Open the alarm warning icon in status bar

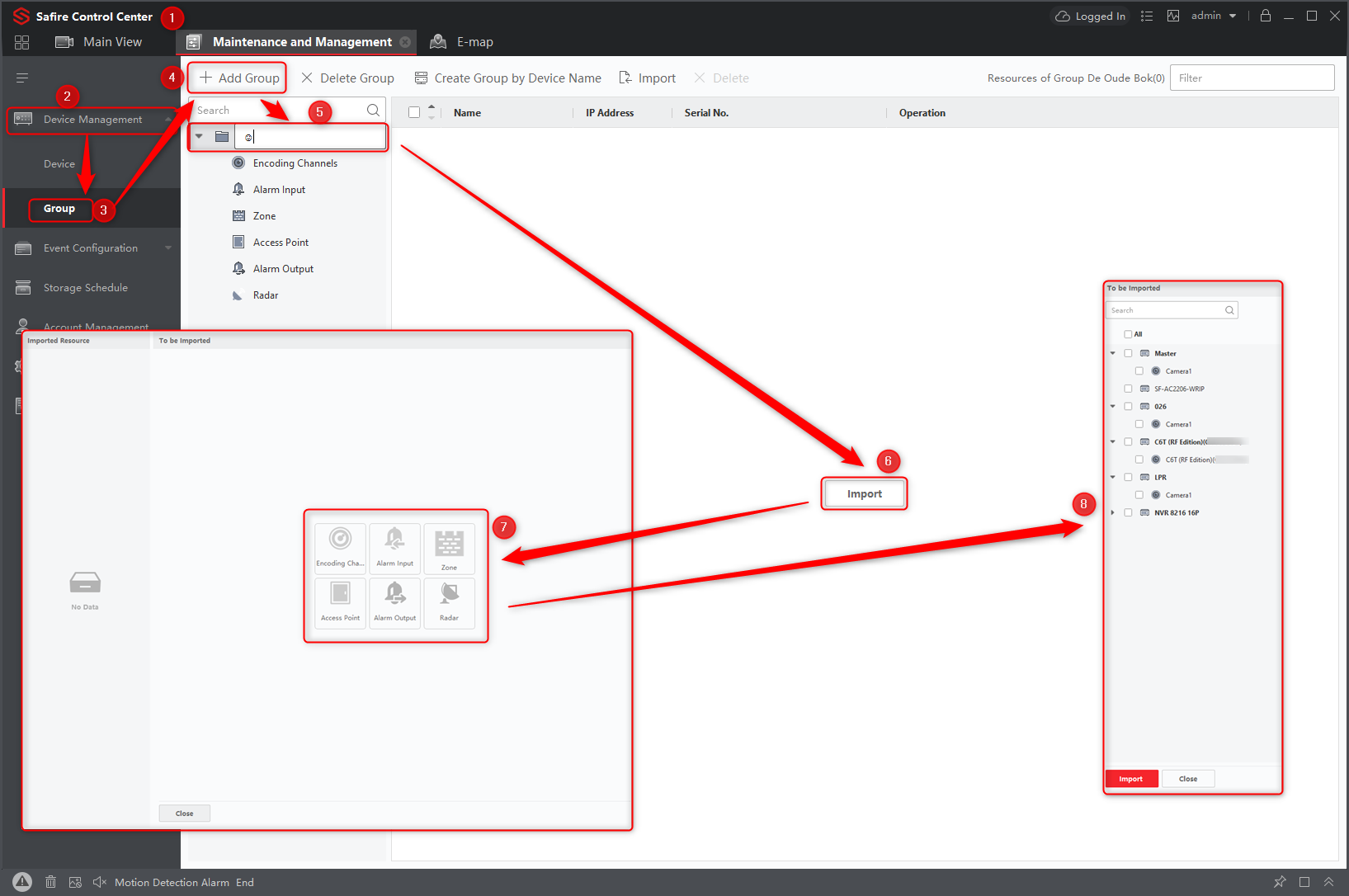point(22,882)
